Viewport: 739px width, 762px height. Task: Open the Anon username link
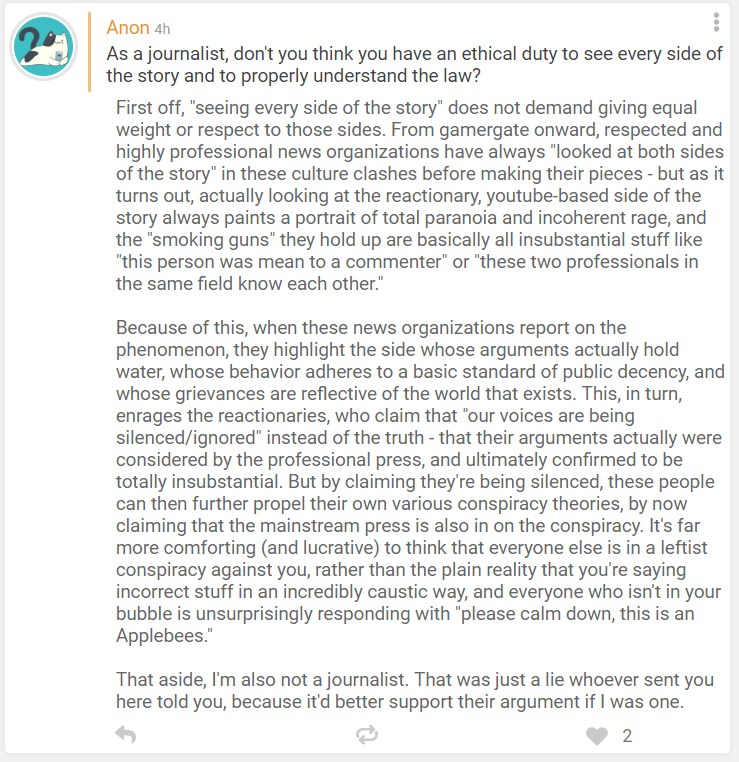(x=128, y=28)
